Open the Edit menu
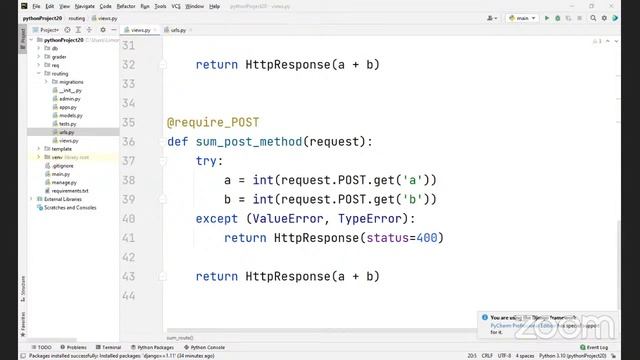Image resolution: width=640 pixels, height=360 pixels. pyautogui.click(x=49, y=6)
